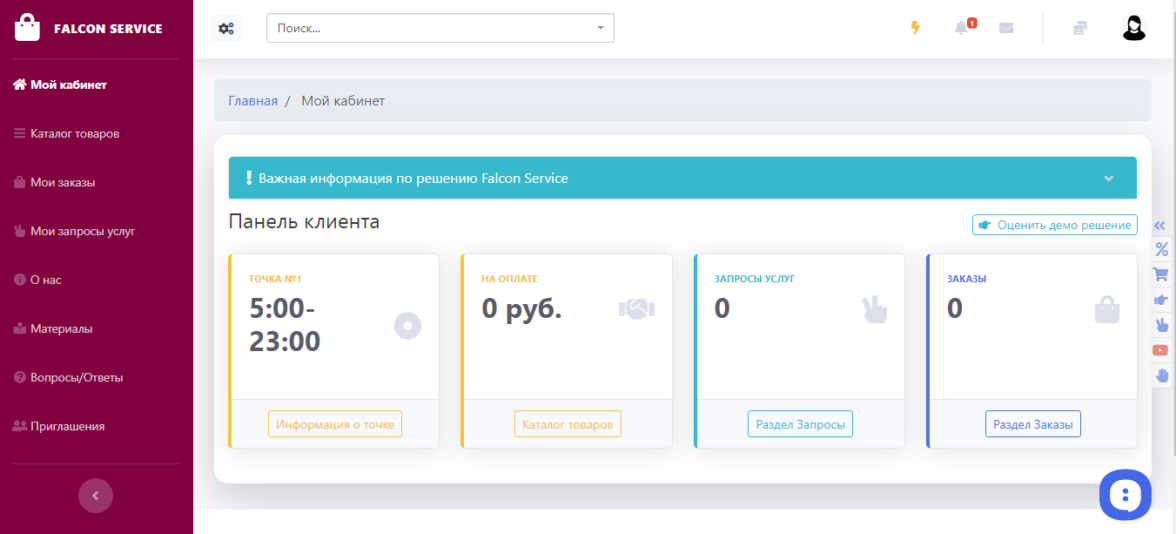This screenshot has width=1176, height=534.
Task: Click the lightning bolt icon in header
Action: pos(914,28)
